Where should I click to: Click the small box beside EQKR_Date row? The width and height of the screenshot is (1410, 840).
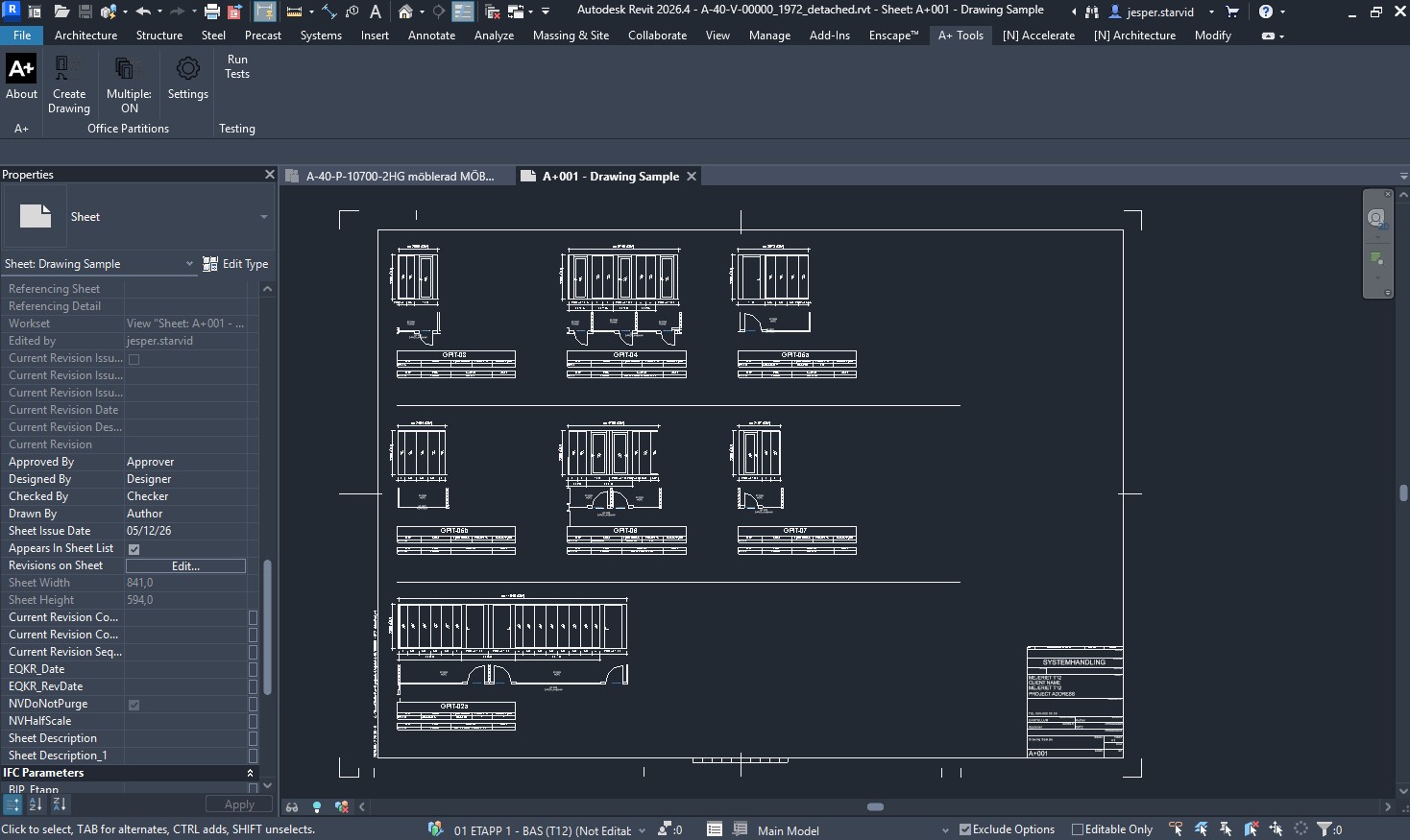[x=253, y=670]
